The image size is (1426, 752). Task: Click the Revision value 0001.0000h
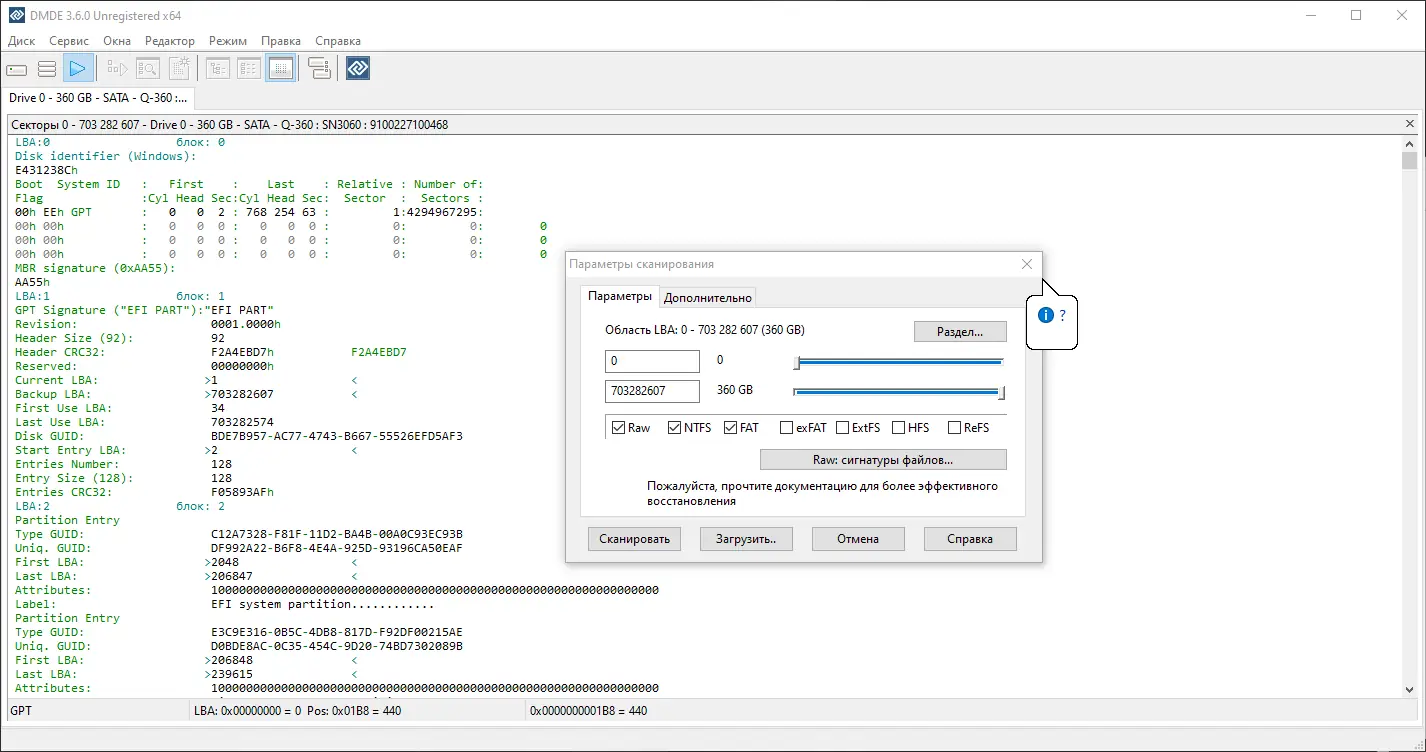coord(246,324)
